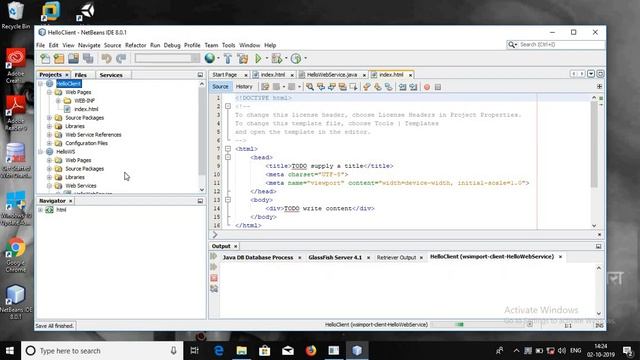The image size is (640, 360).
Task: Click the Build Project hammer icon
Action: pos(228,58)
